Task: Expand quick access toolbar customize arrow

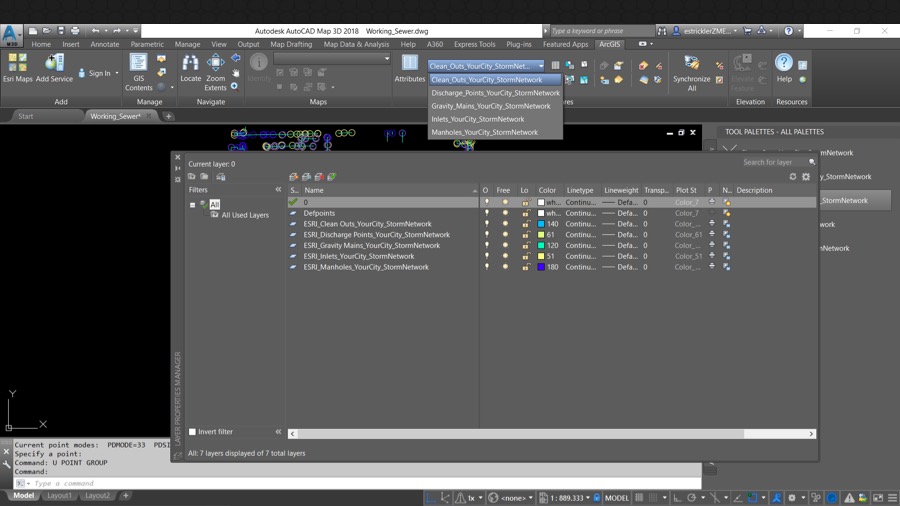Action: pos(135,30)
